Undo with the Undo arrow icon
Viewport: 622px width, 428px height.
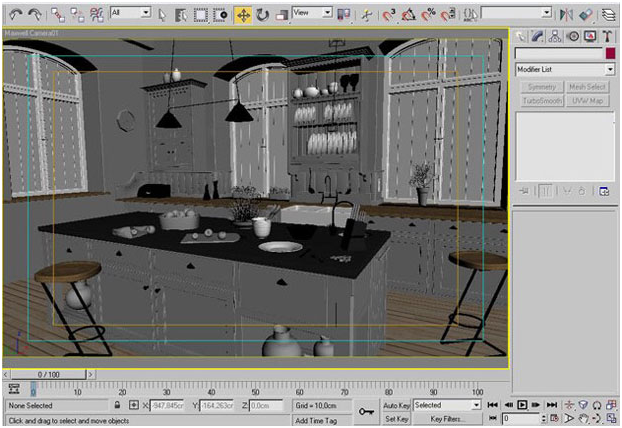tap(15, 15)
